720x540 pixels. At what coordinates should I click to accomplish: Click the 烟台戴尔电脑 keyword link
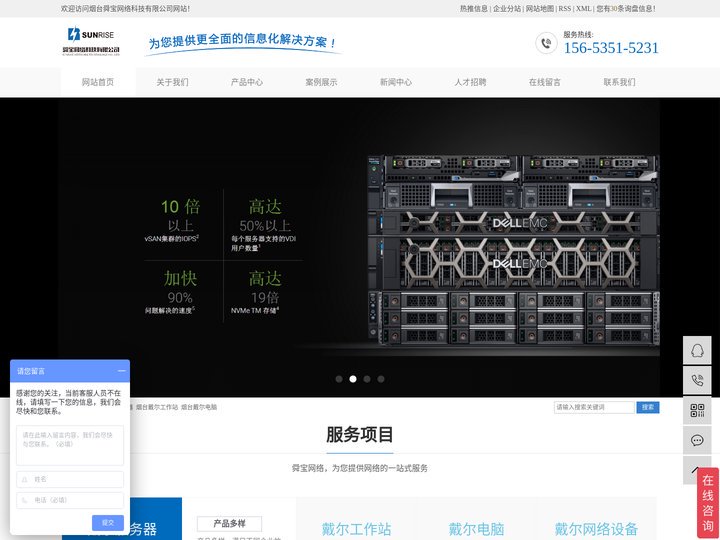(199, 407)
